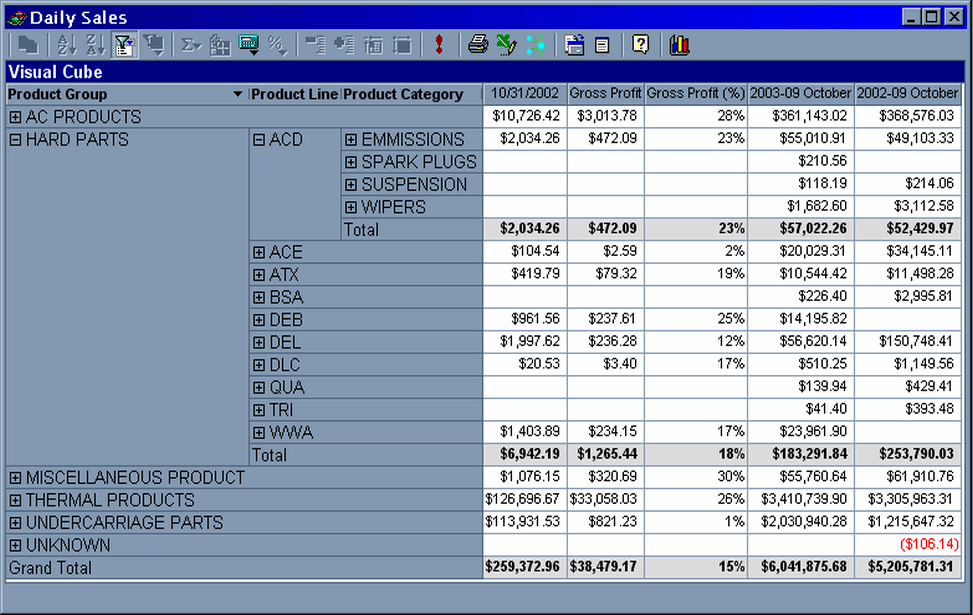Expand the AC PRODUCTS group
This screenshot has width=973, height=615.
(x=15, y=117)
